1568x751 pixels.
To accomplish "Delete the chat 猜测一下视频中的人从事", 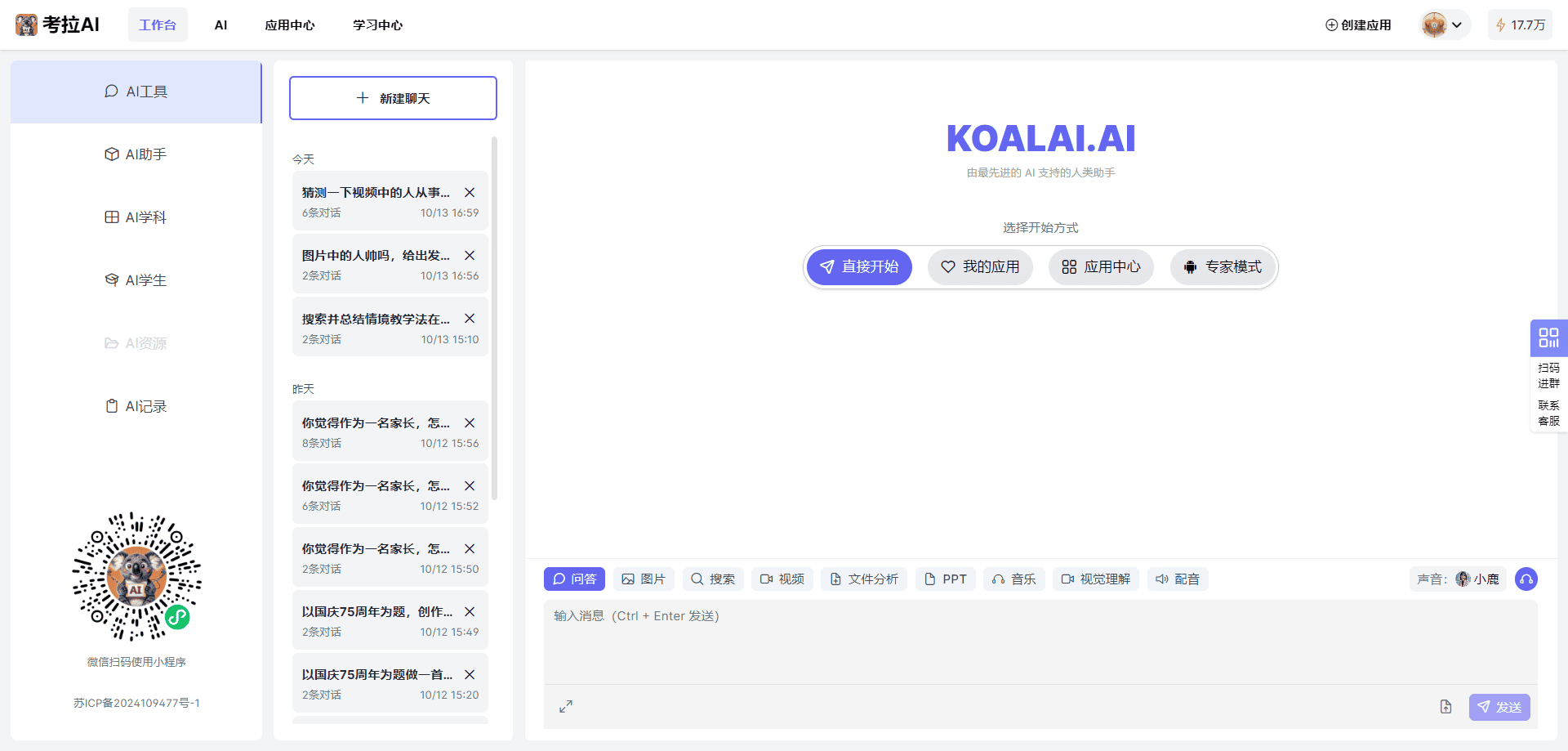I will (x=470, y=193).
